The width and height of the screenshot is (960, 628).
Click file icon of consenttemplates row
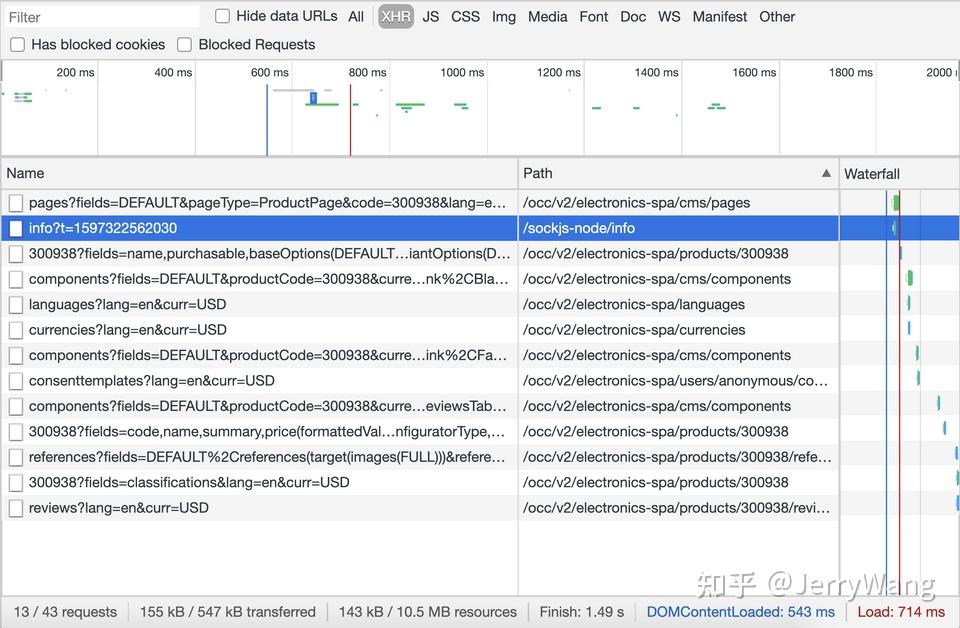[x=16, y=381]
